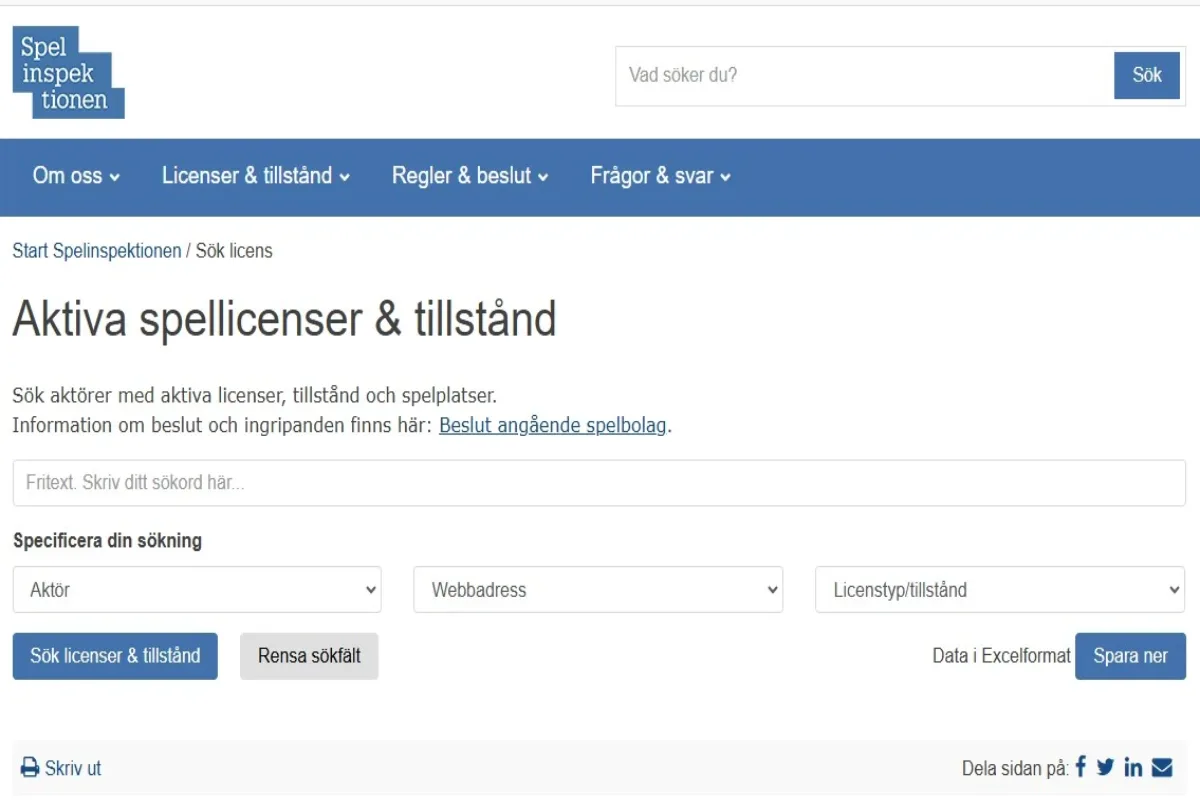Focus the Fritext search word field
1200x800 pixels.
pos(599,483)
